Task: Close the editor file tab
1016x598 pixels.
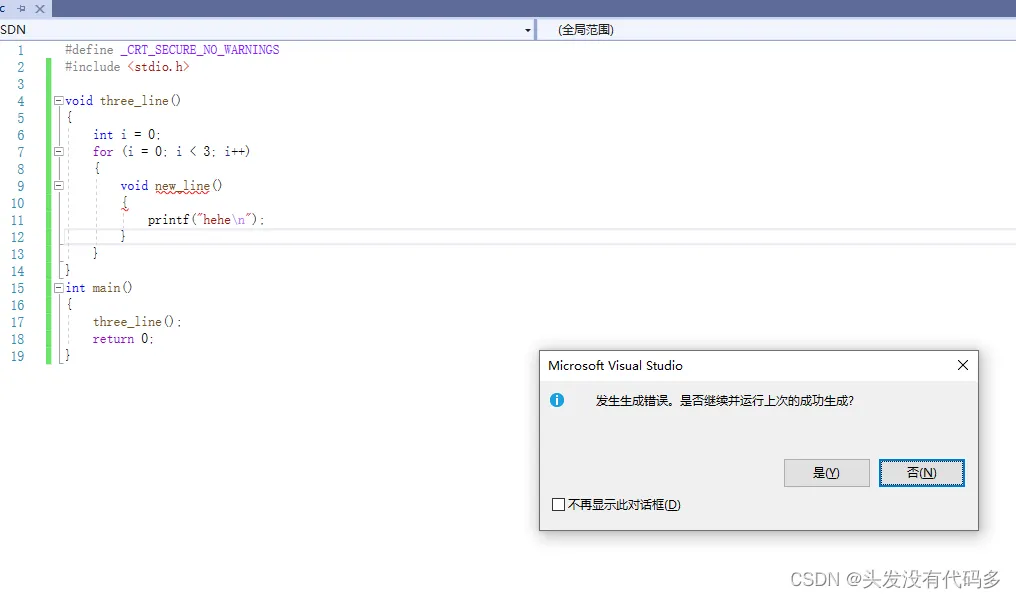Action: pyautogui.click(x=40, y=8)
